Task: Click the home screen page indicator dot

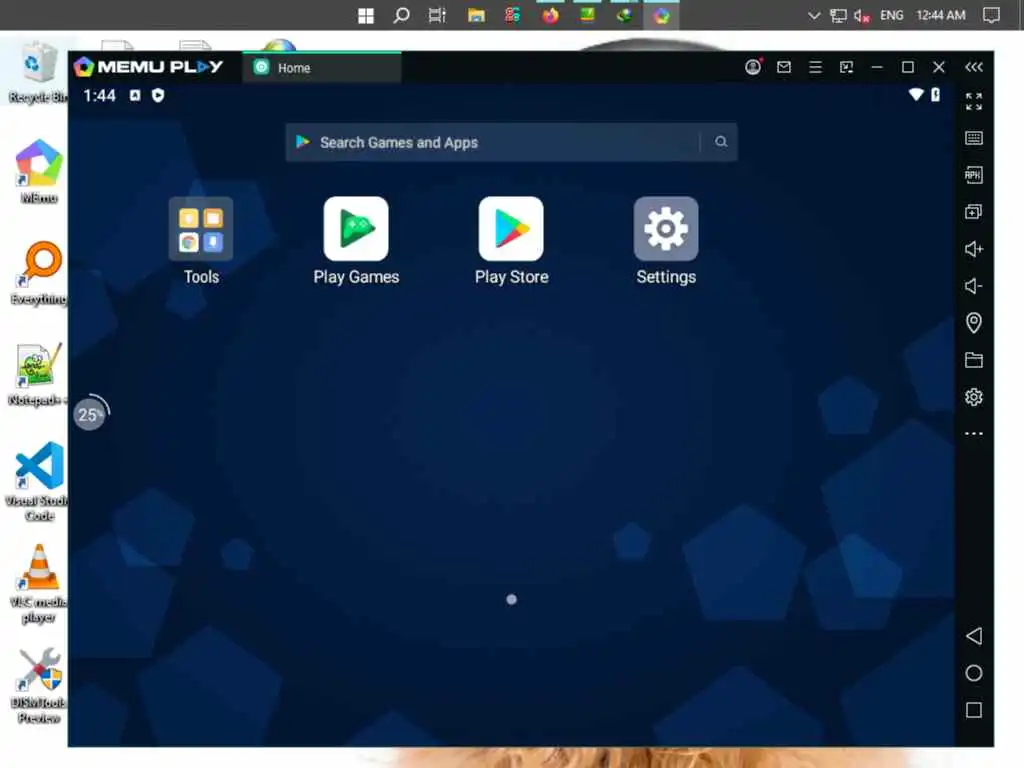Action: pos(511,599)
